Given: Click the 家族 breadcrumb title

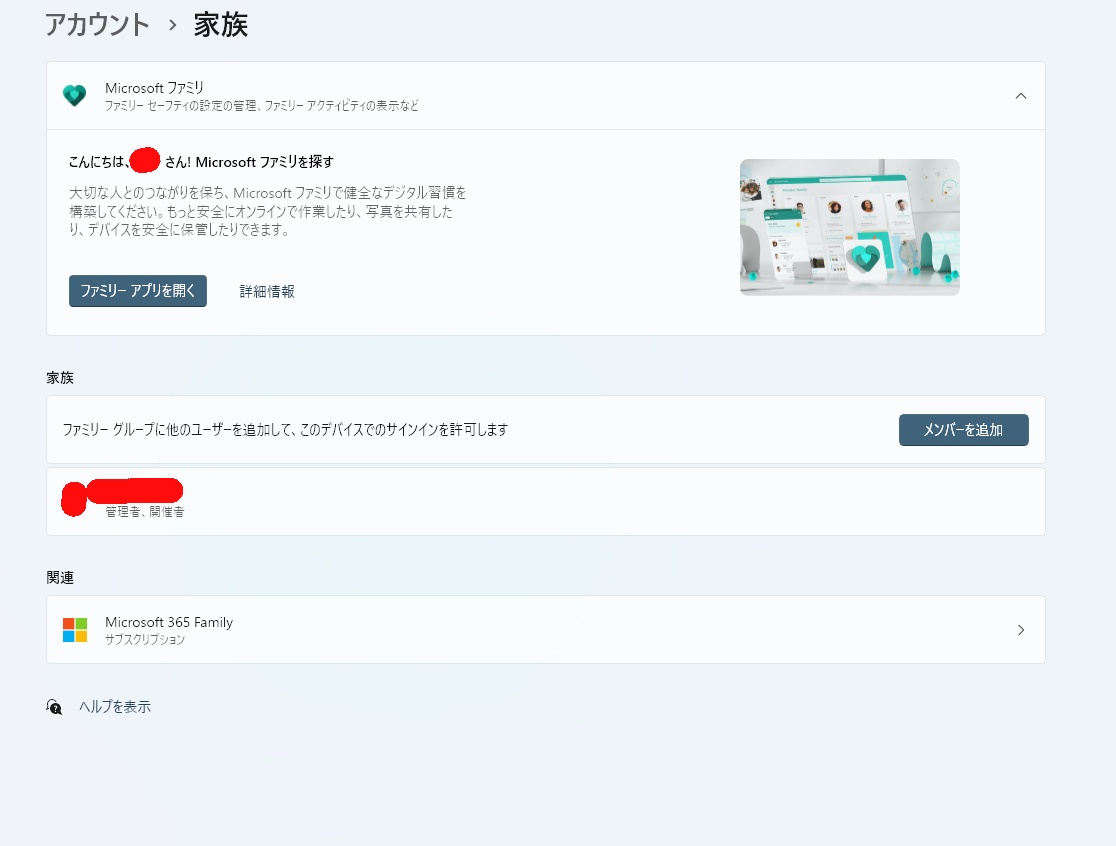Looking at the screenshot, I should (221, 25).
